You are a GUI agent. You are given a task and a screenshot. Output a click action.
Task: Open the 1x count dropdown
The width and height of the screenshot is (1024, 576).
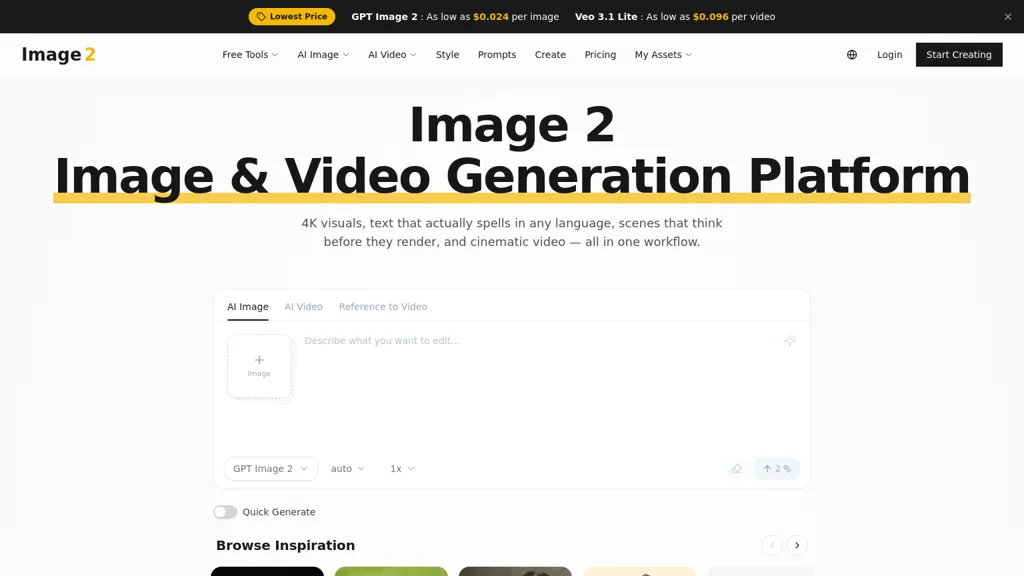click(x=402, y=469)
